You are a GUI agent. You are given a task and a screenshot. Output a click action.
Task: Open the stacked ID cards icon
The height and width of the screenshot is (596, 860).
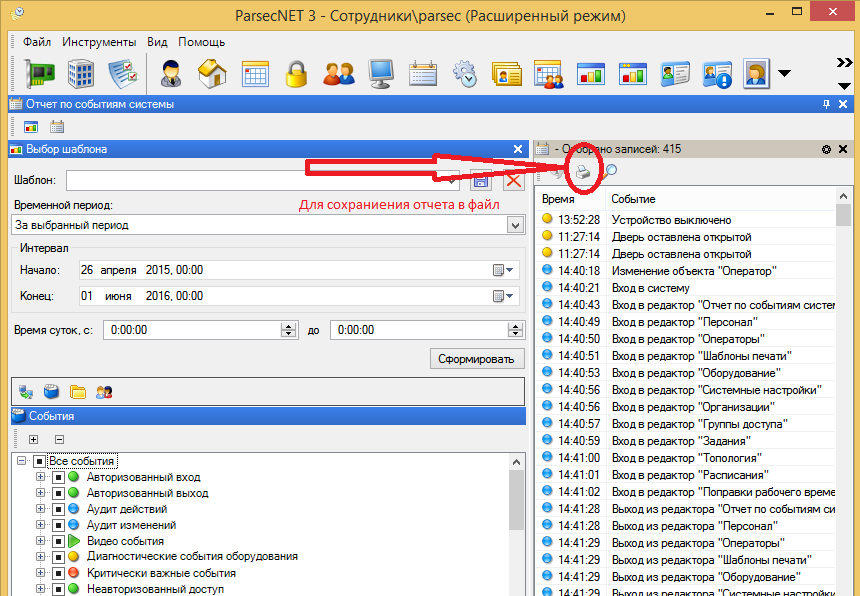(x=507, y=73)
